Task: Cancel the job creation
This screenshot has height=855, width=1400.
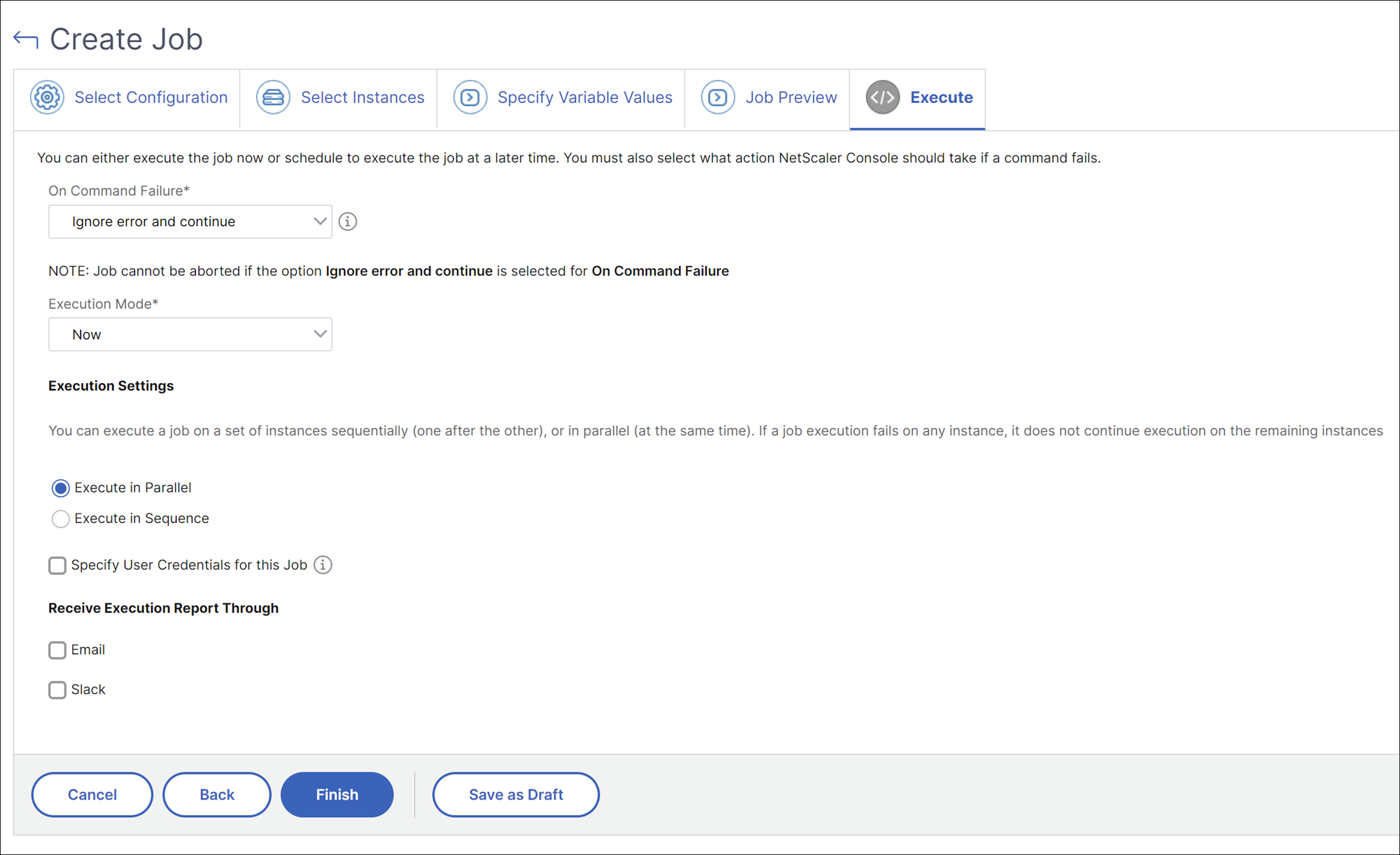Action: point(92,795)
